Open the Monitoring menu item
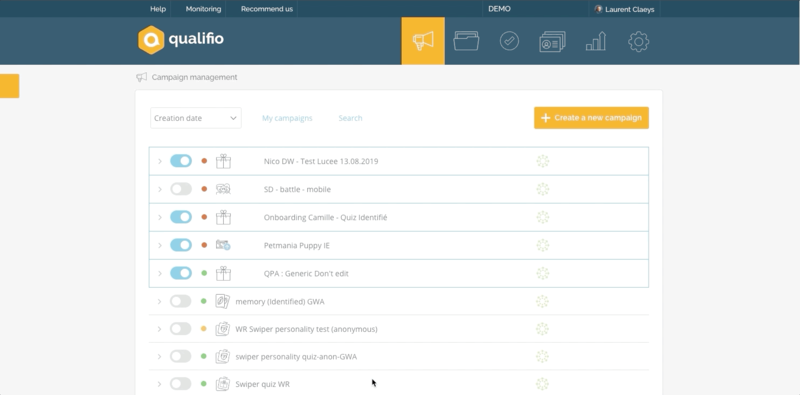This screenshot has width=800, height=395. coord(203,9)
